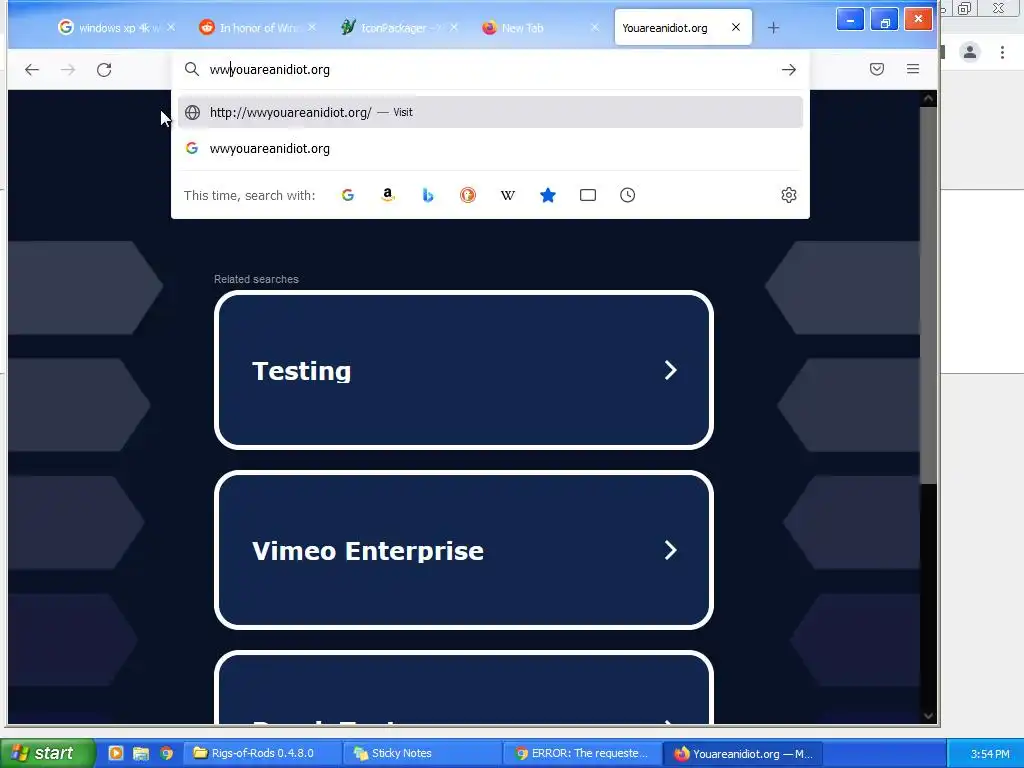Click page scrollbar up arrow

pos(928,99)
